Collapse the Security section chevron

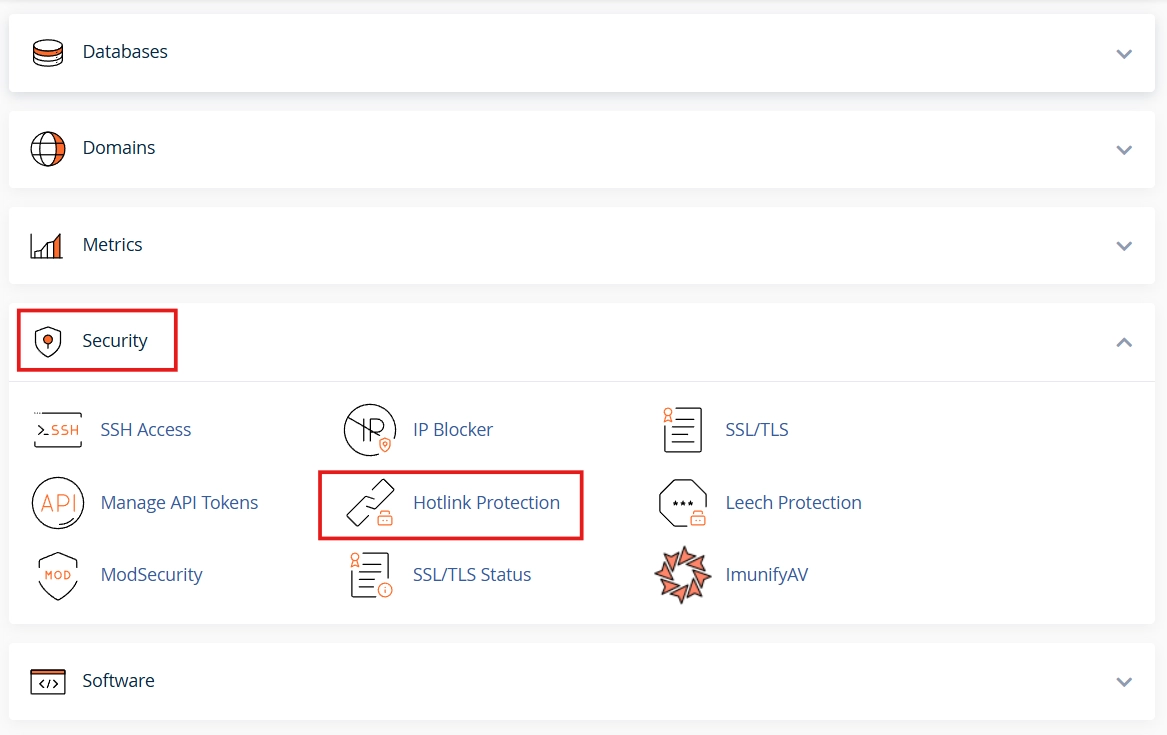click(1124, 342)
